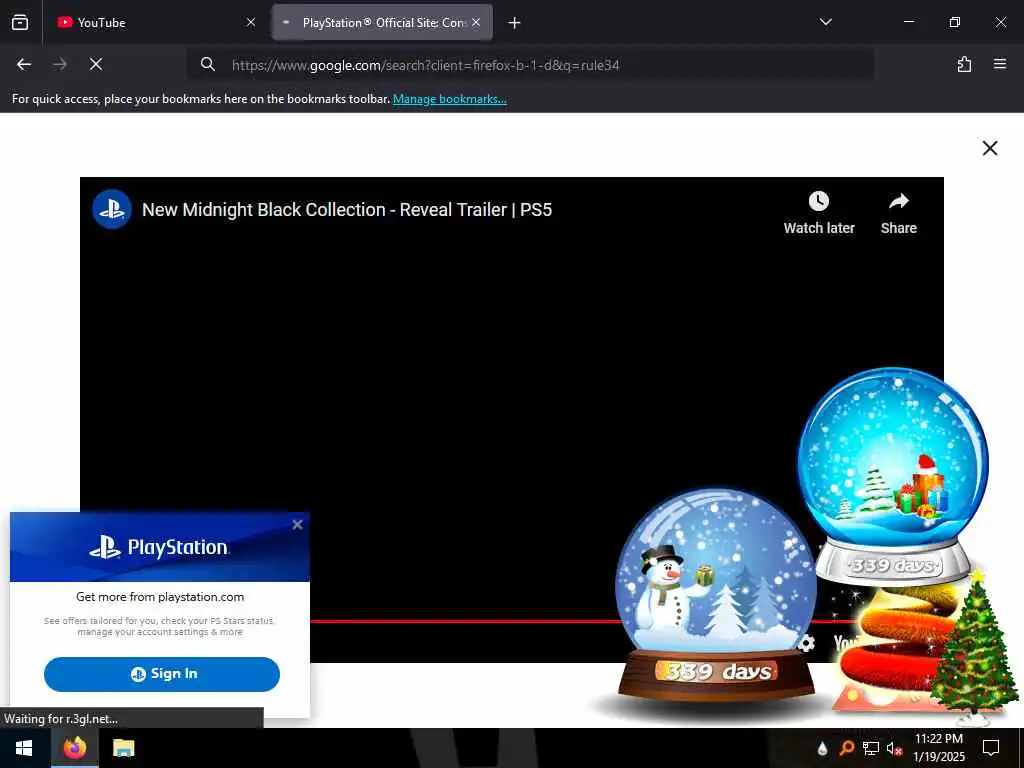Click the water drop tray icon

click(822, 748)
